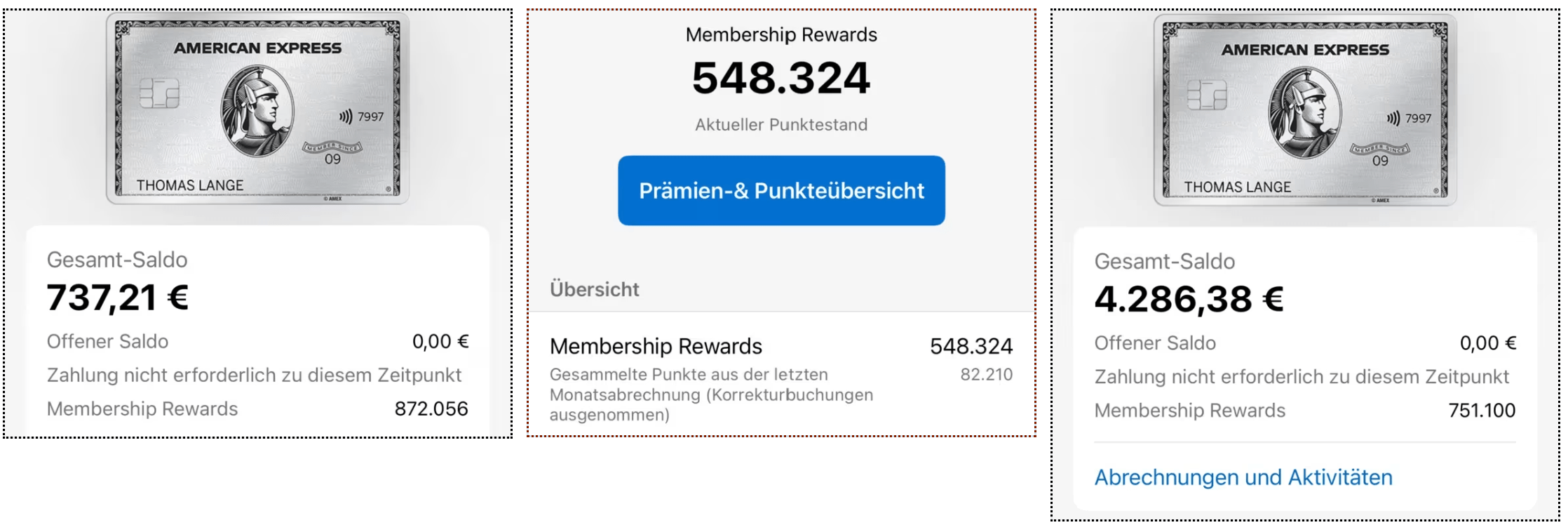Select the Gesamt-Saldo amount 737,21 €
Screen dimensions: 1568x525
coord(118,297)
